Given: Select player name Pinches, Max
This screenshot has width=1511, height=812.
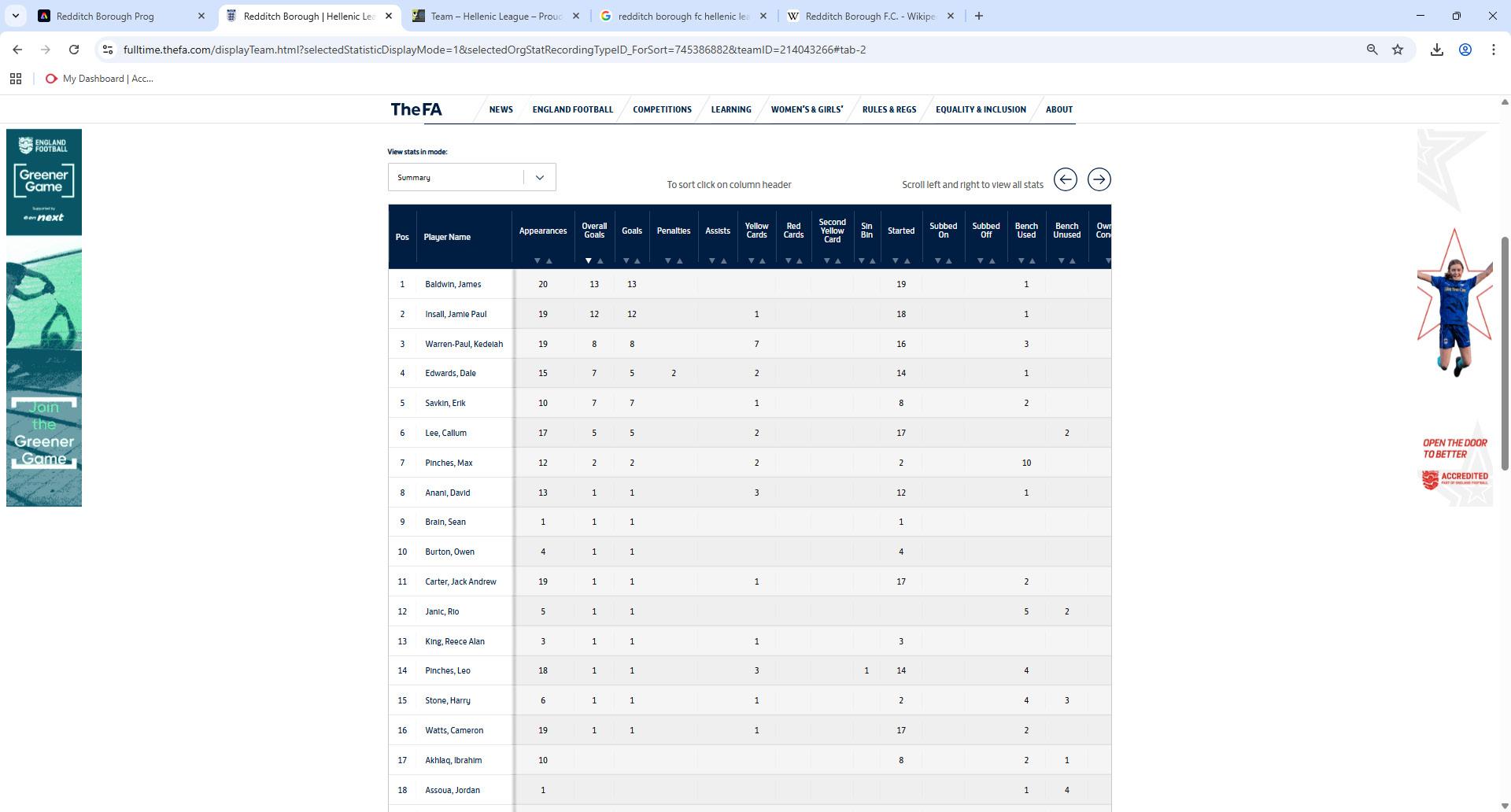Looking at the screenshot, I should coord(449,463).
